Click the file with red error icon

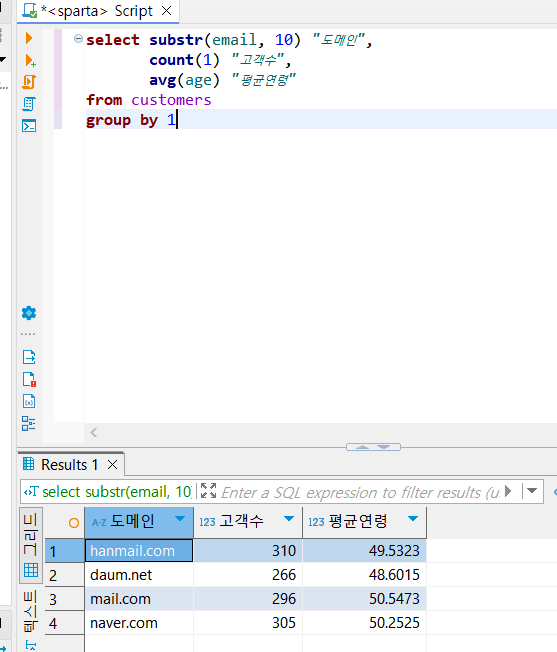click(x=29, y=379)
